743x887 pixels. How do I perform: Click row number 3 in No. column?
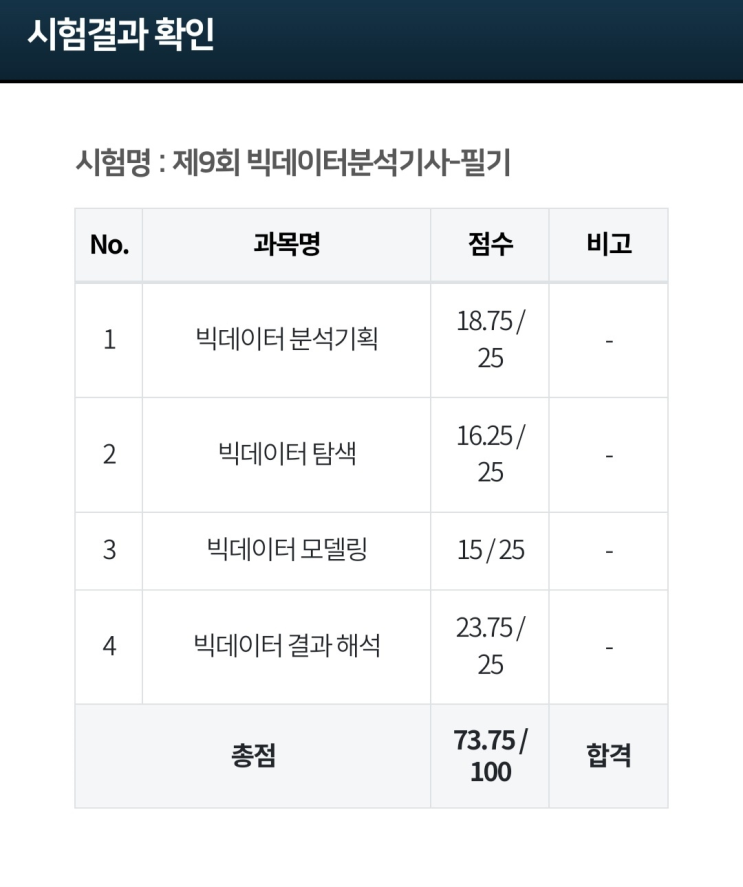(x=109, y=550)
